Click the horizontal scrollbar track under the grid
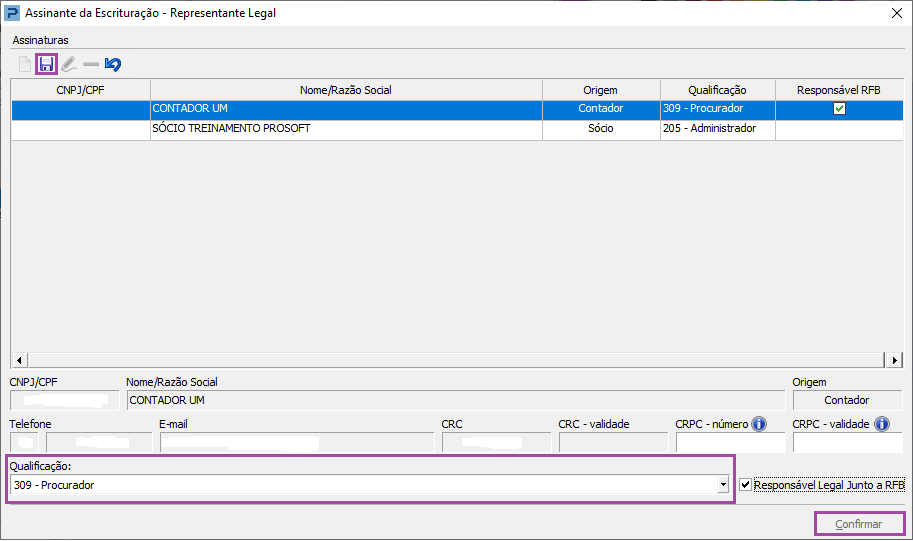This screenshot has height=541, width=913. click(456, 360)
